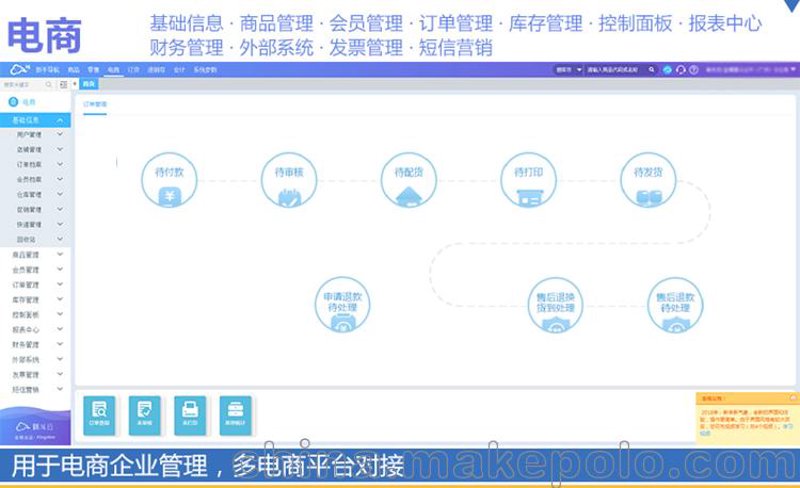The image size is (800, 488).
Task: Select 电商 in the top menu
Action: click(113, 69)
